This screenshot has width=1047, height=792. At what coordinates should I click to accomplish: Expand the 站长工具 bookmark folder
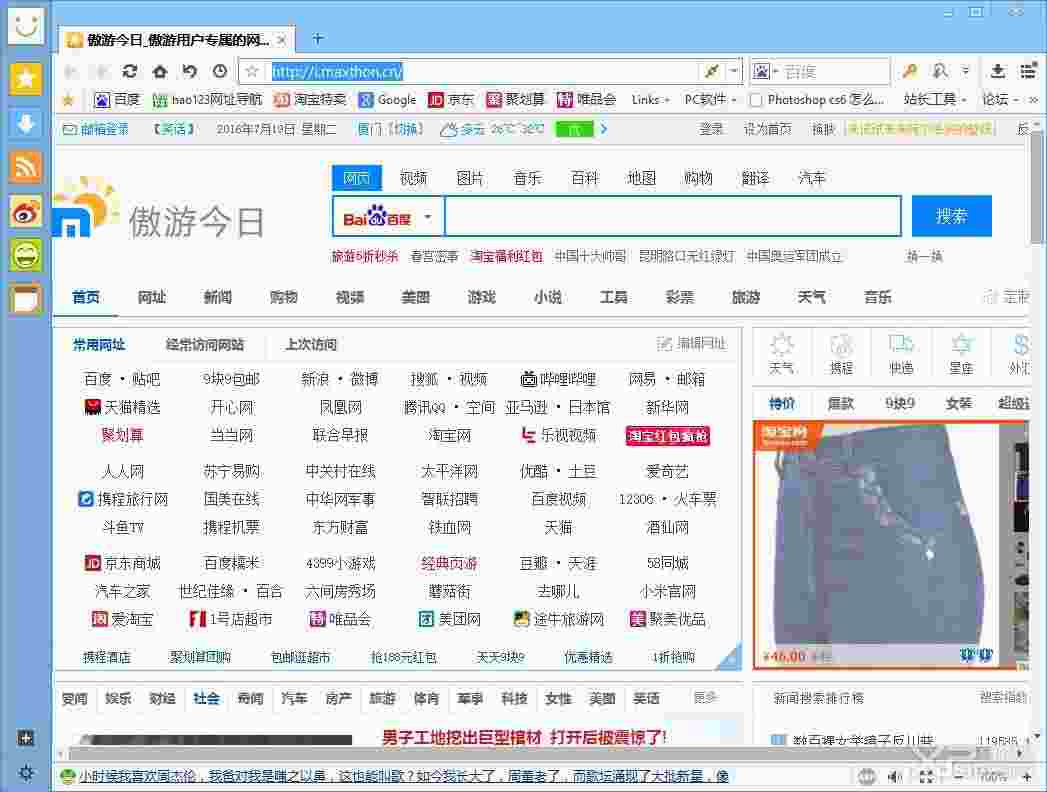pyautogui.click(x=935, y=100)
